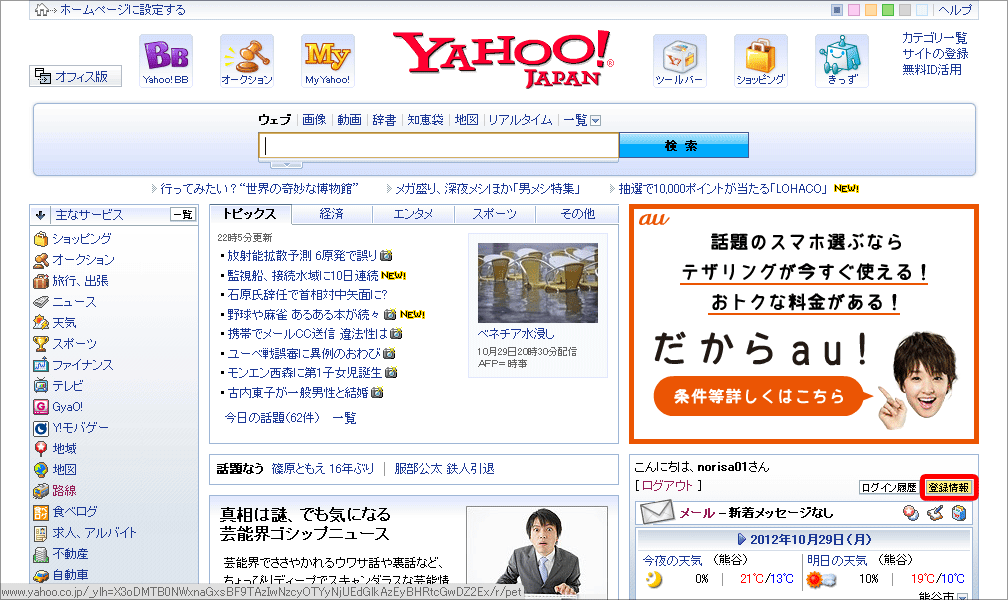Screen dimensions: 1008x600
Task: Click the first small icon right of メール row
Action: point(911,513)
